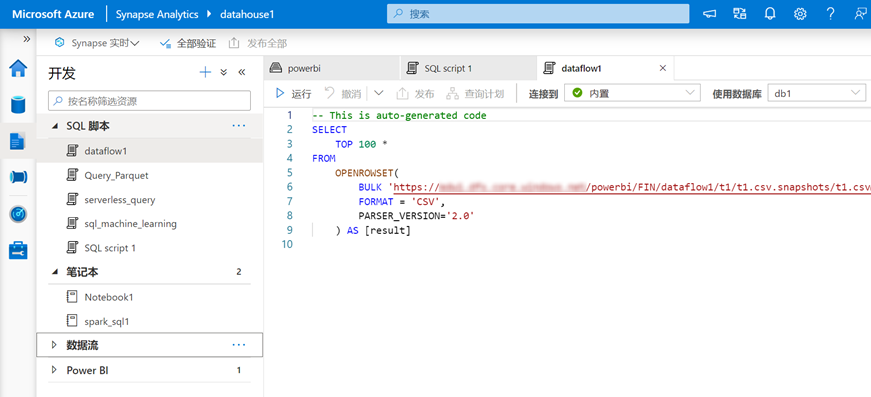Expand the 数据流 section
The height and width of the screenshot is (397, 871).
coord(54,345)
